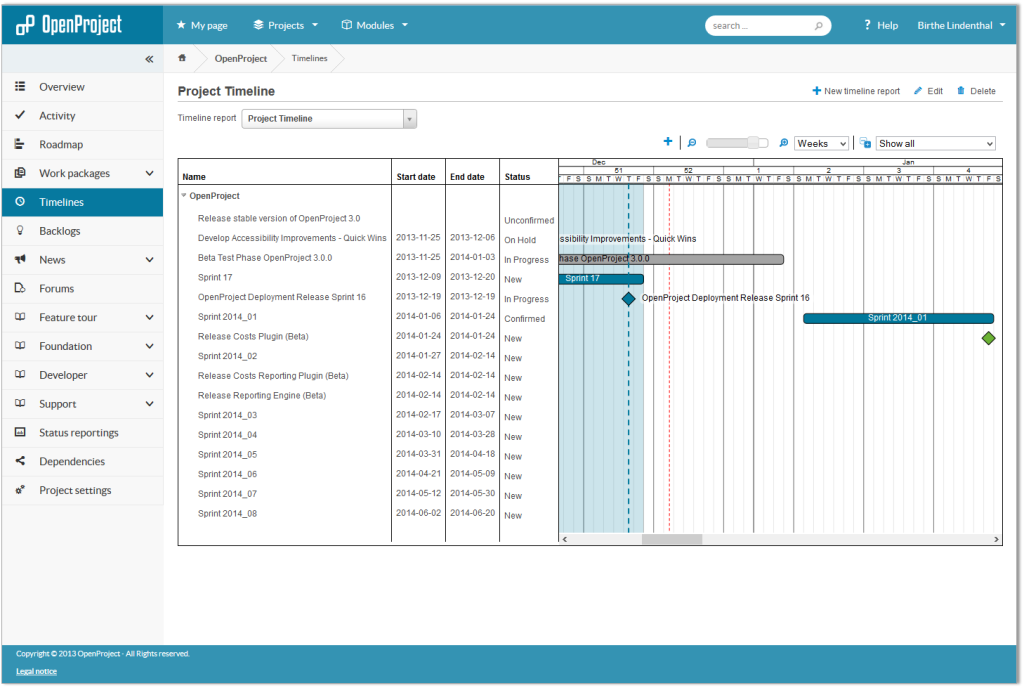Click the outline expand icon before Show all
The image size is (1024, 688).
(865, 143)
